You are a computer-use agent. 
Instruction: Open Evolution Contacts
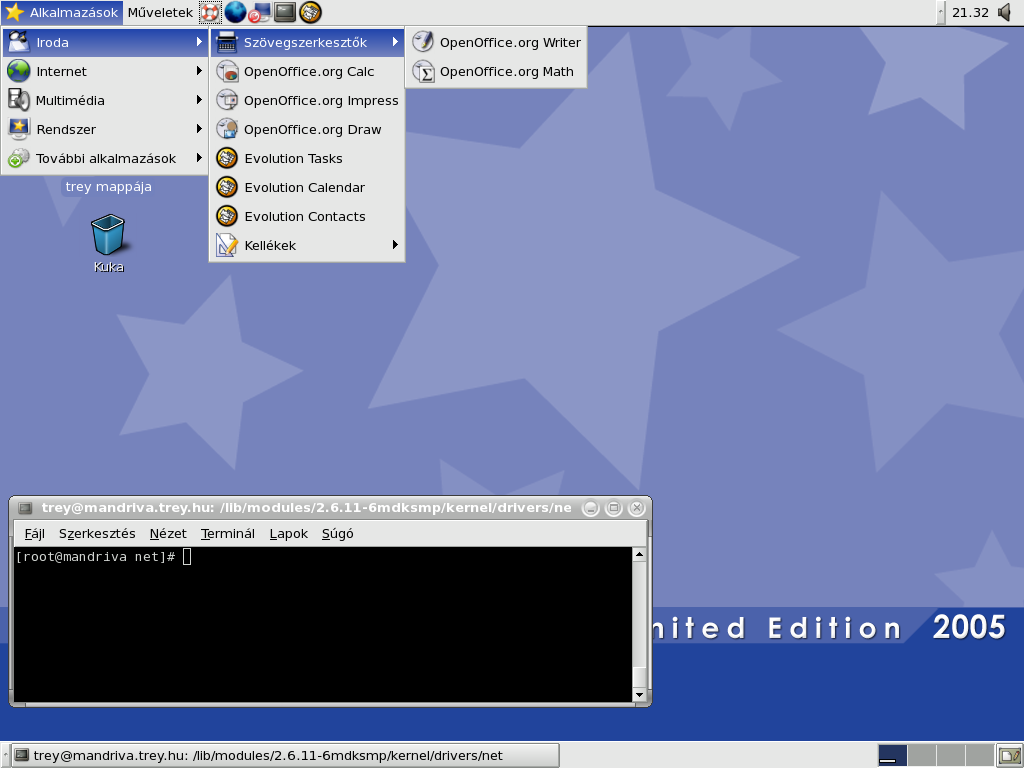(307, 216)
